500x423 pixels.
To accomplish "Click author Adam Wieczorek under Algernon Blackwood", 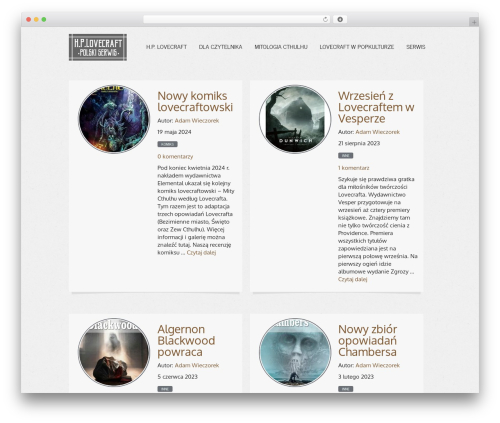I will point(197,365).
